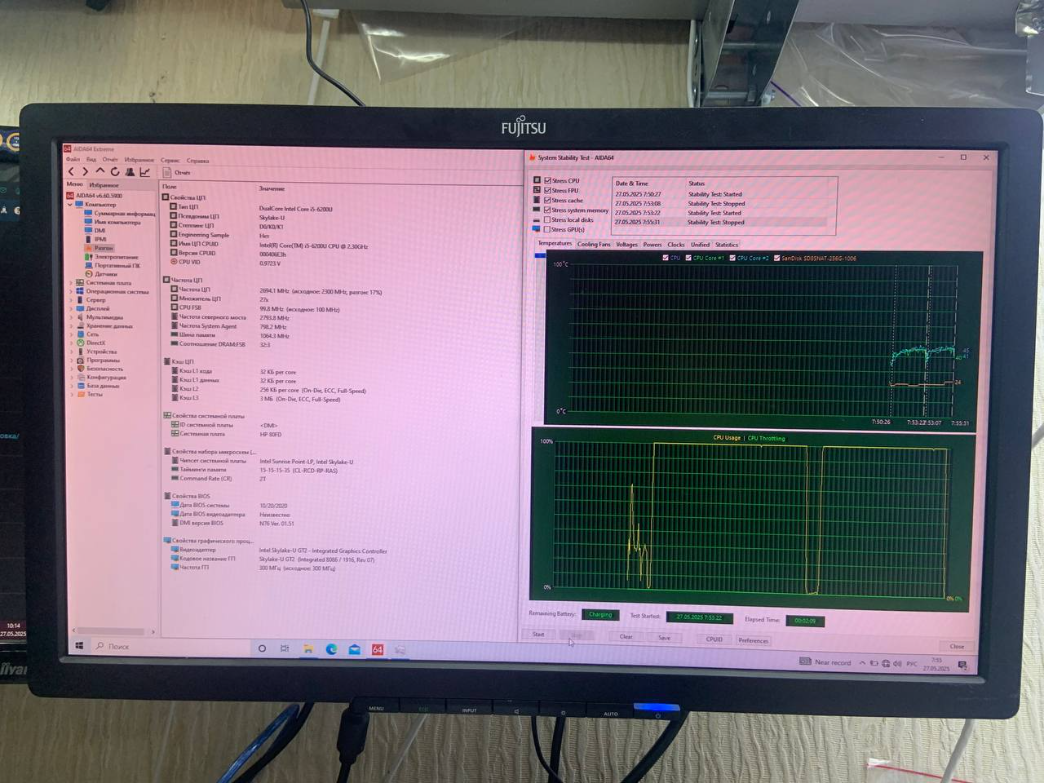Screen dimensions: 1044x783
Task: Open the graph chart icon in toolbar
Action: tap(145, 172)
